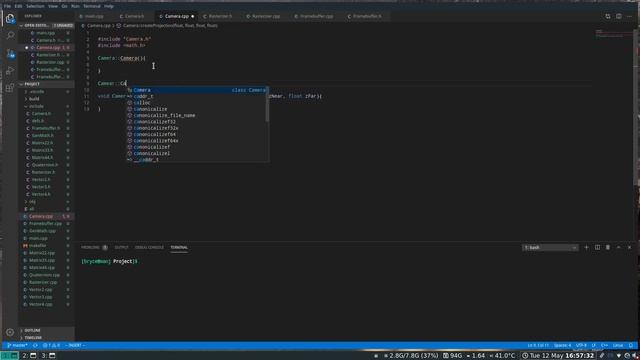Click the Ln/Col cursor position status item

(x=538, y=345)
